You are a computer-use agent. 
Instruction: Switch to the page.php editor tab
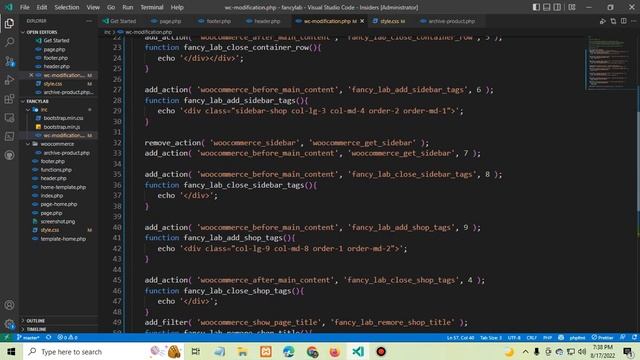click(x=166, y=21)
